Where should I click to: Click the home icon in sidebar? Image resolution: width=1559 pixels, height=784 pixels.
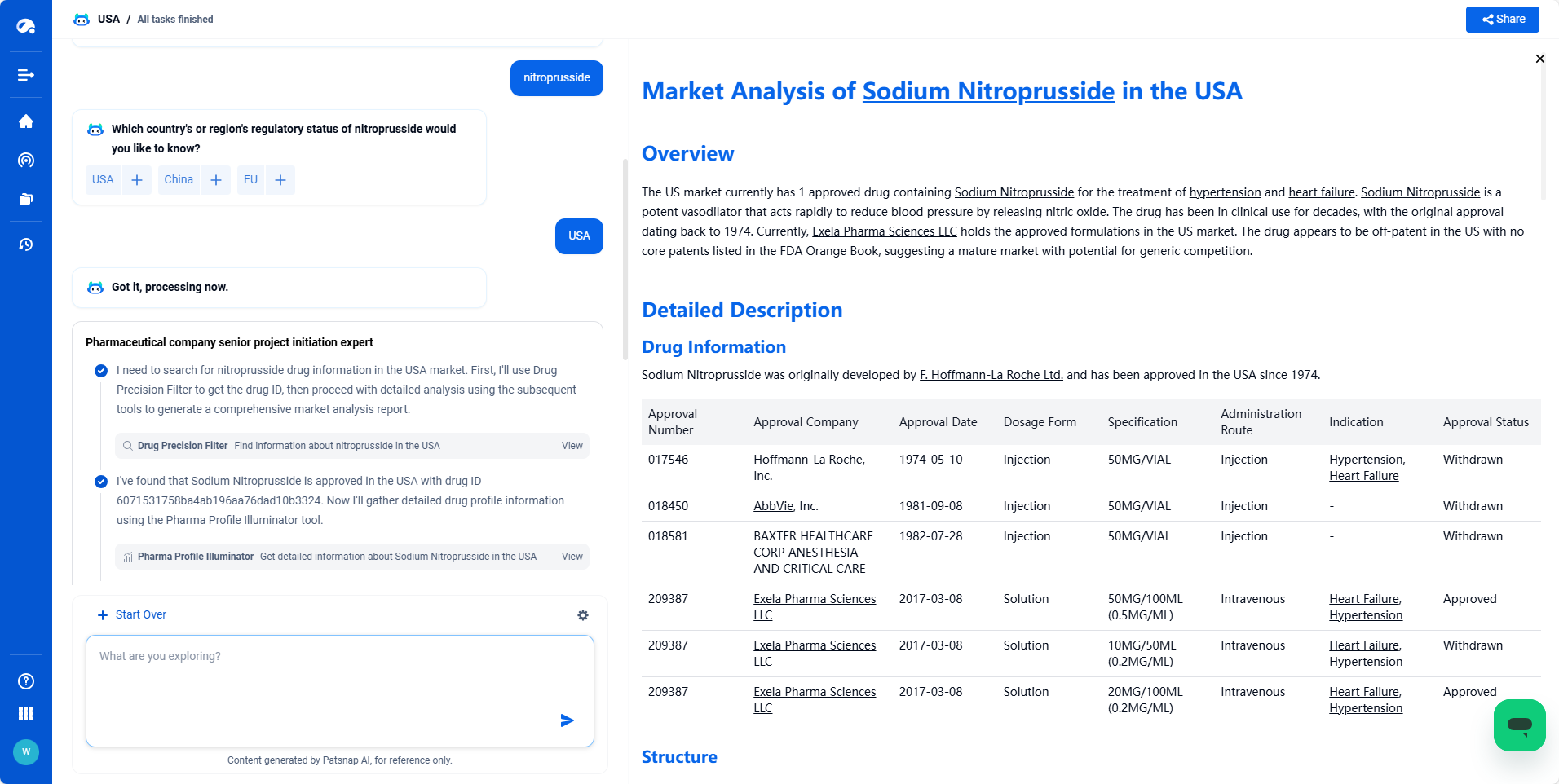click(x=26, y=121)
